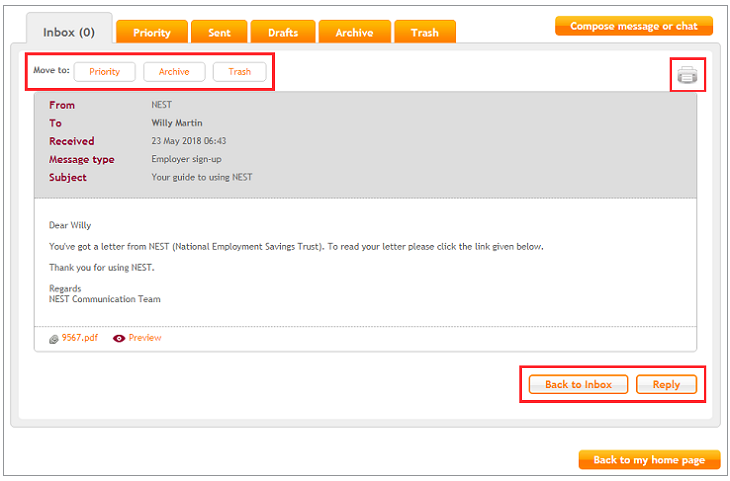Switch to the Priority tab
730x481 pixels.
pyautogui.click(x=152, y=32)
